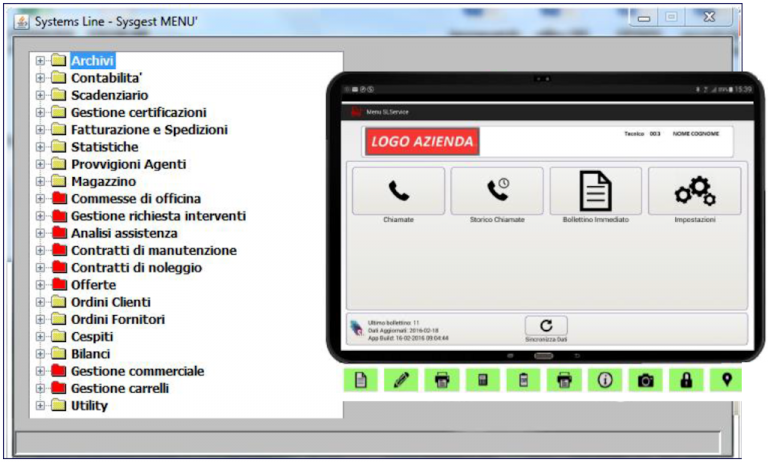Select the highlighted Archivi label

[x=93, y=61]
